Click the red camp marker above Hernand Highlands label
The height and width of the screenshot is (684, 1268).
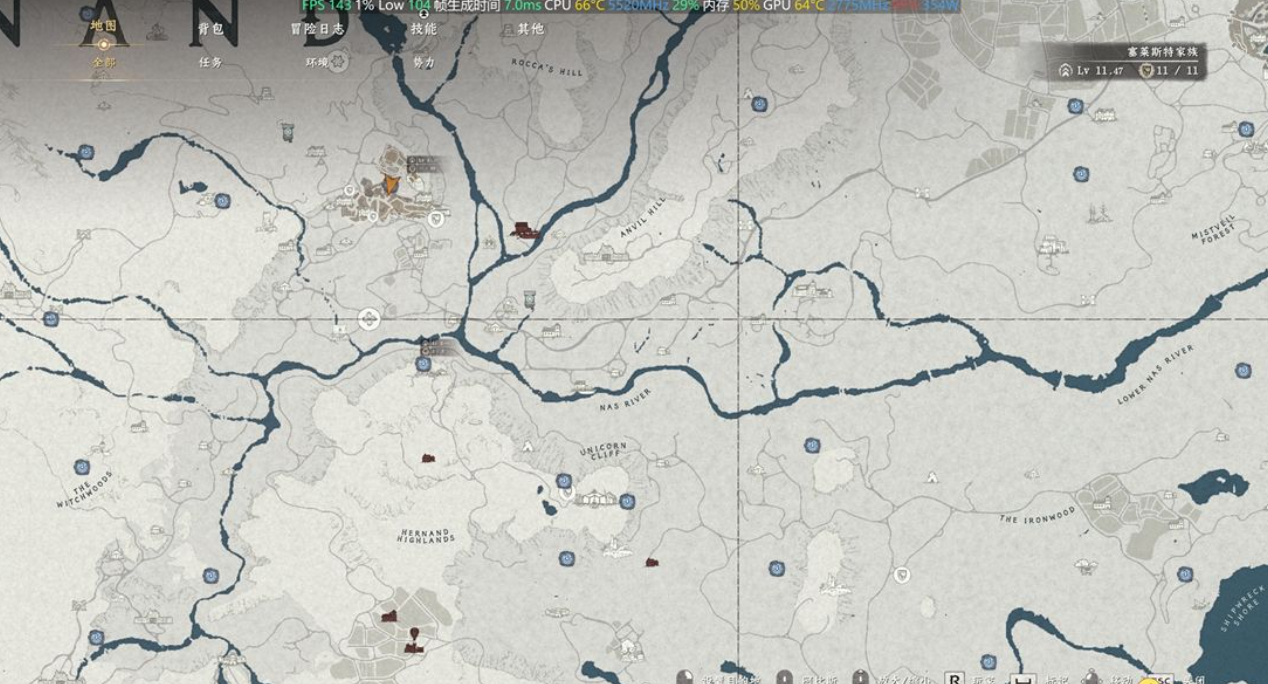pos(428,458)
